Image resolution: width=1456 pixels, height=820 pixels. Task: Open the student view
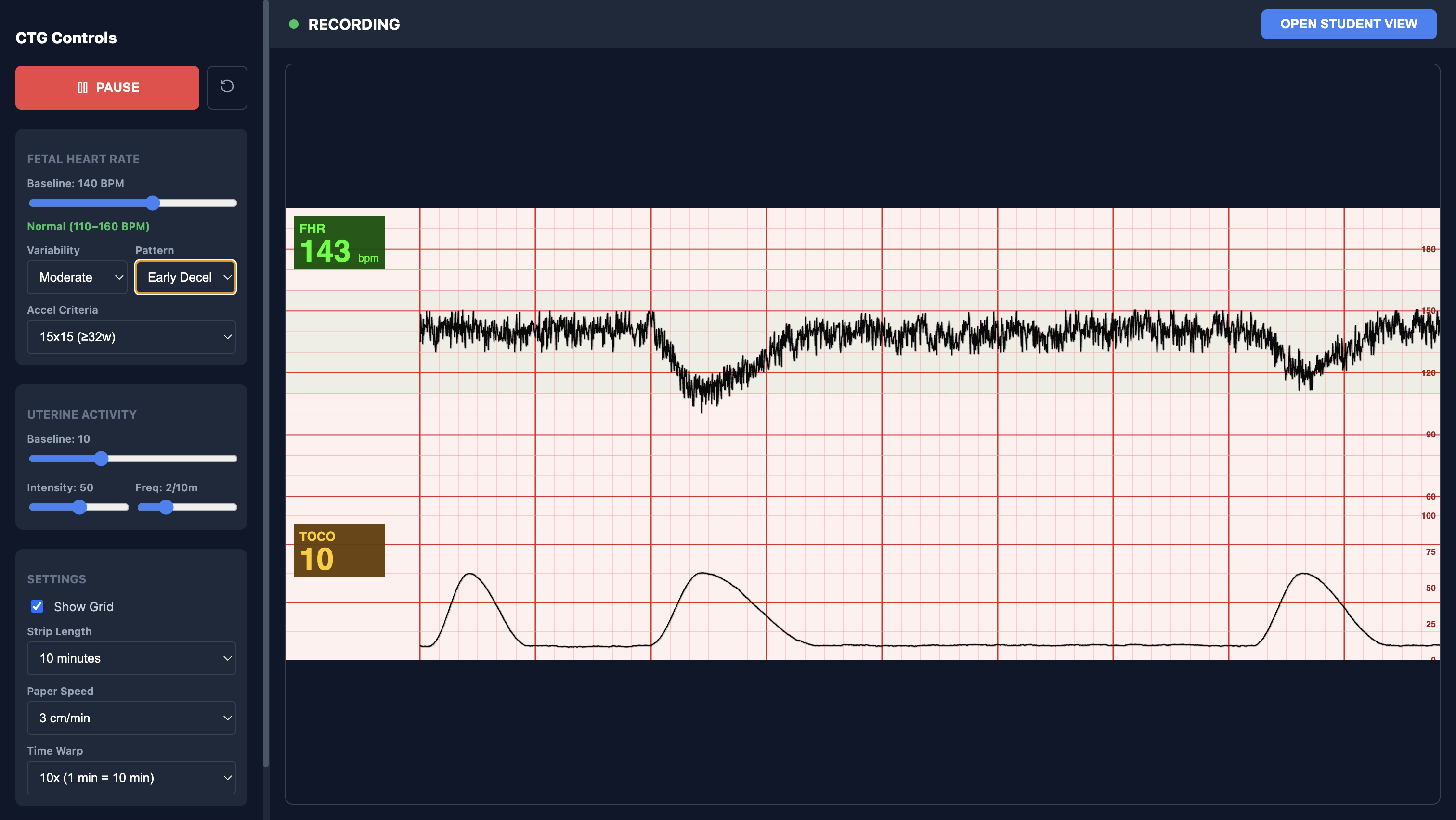(x=1349, y=24)
